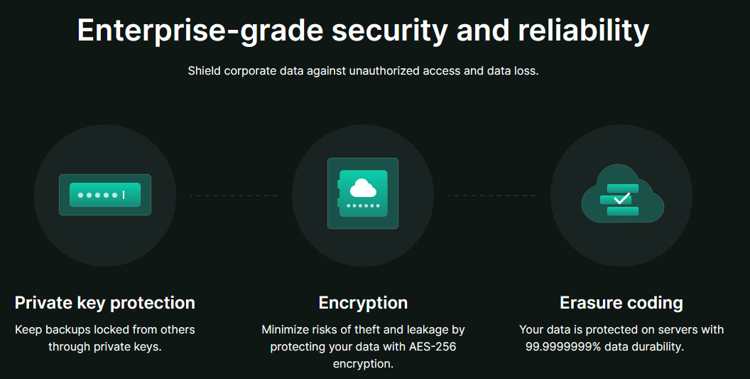Screen dimensions: 750x379
Task: Click the Enterprise-grade security and reliability title
Action: 363,30
